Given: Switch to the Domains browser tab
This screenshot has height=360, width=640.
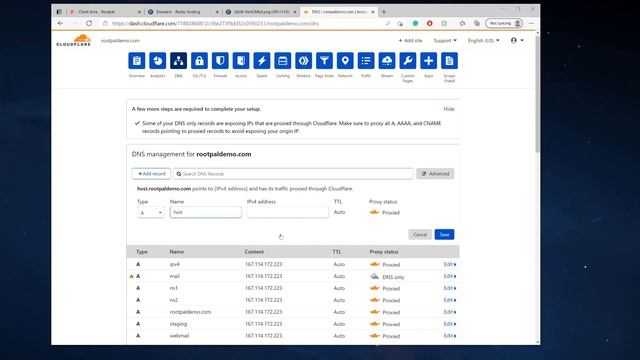Looking at the screenshot, I should coord(182,12).
